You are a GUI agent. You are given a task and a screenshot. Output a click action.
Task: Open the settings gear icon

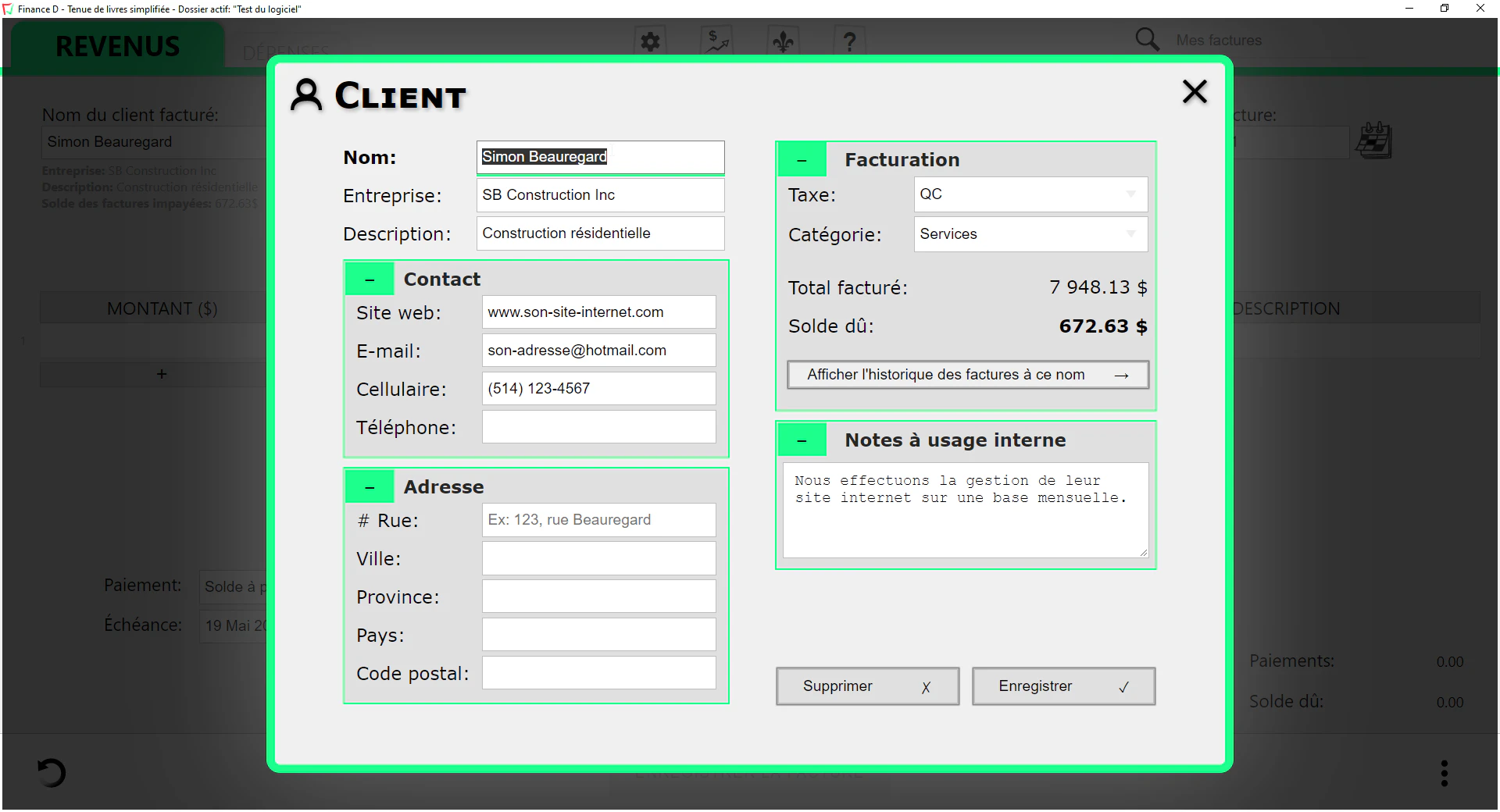[649, 41]
